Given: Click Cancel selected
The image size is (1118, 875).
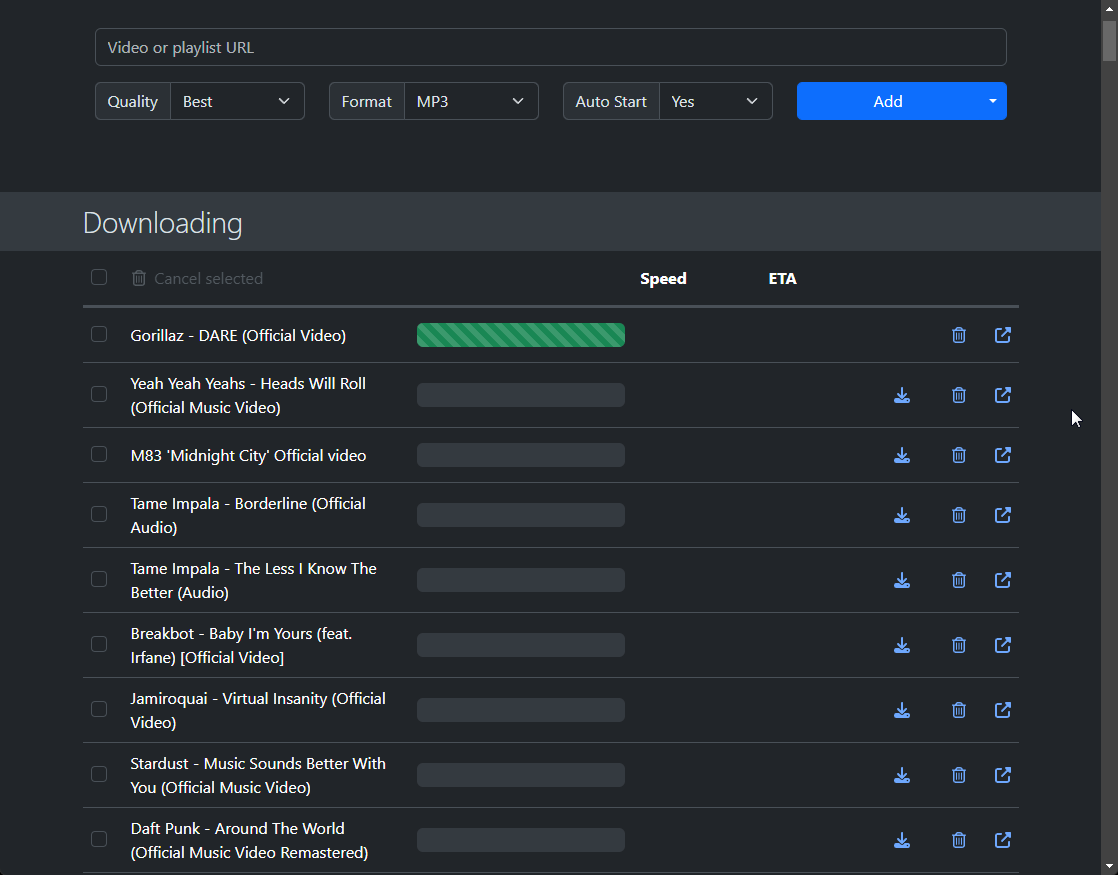Looking at the screenshot, I should tap(198, 278).
